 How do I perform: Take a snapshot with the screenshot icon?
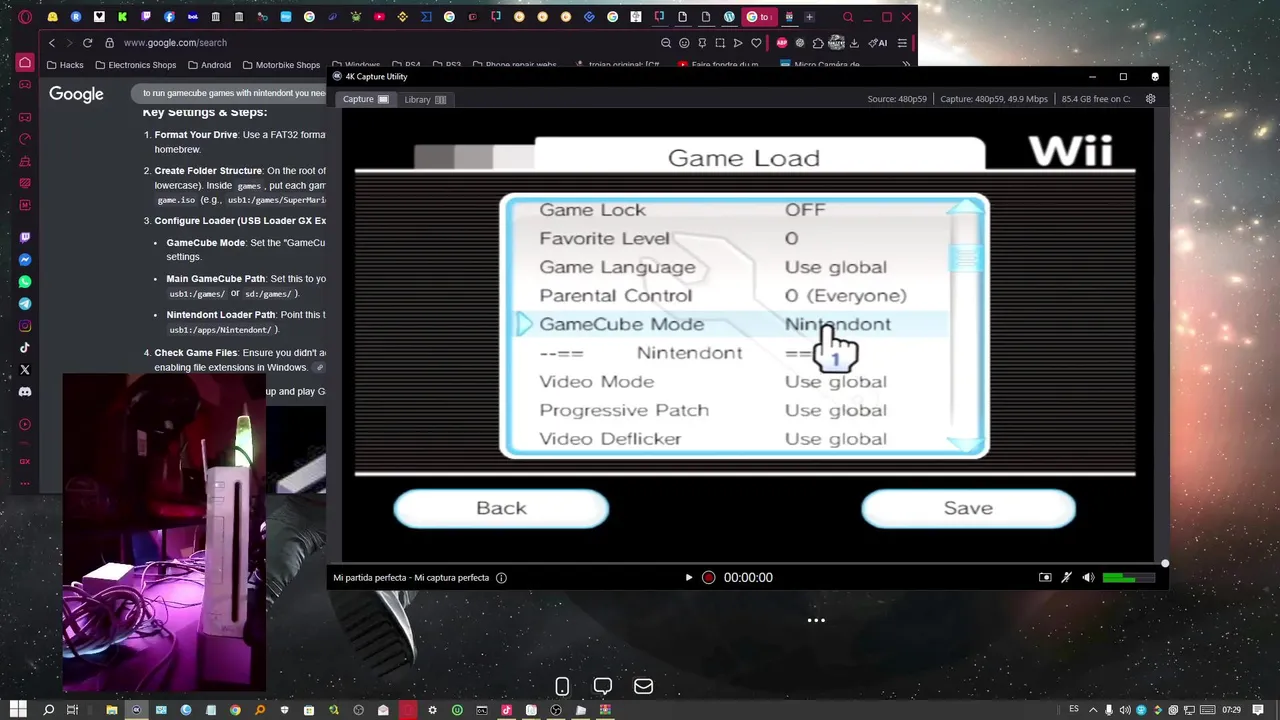coord(1045,577)
